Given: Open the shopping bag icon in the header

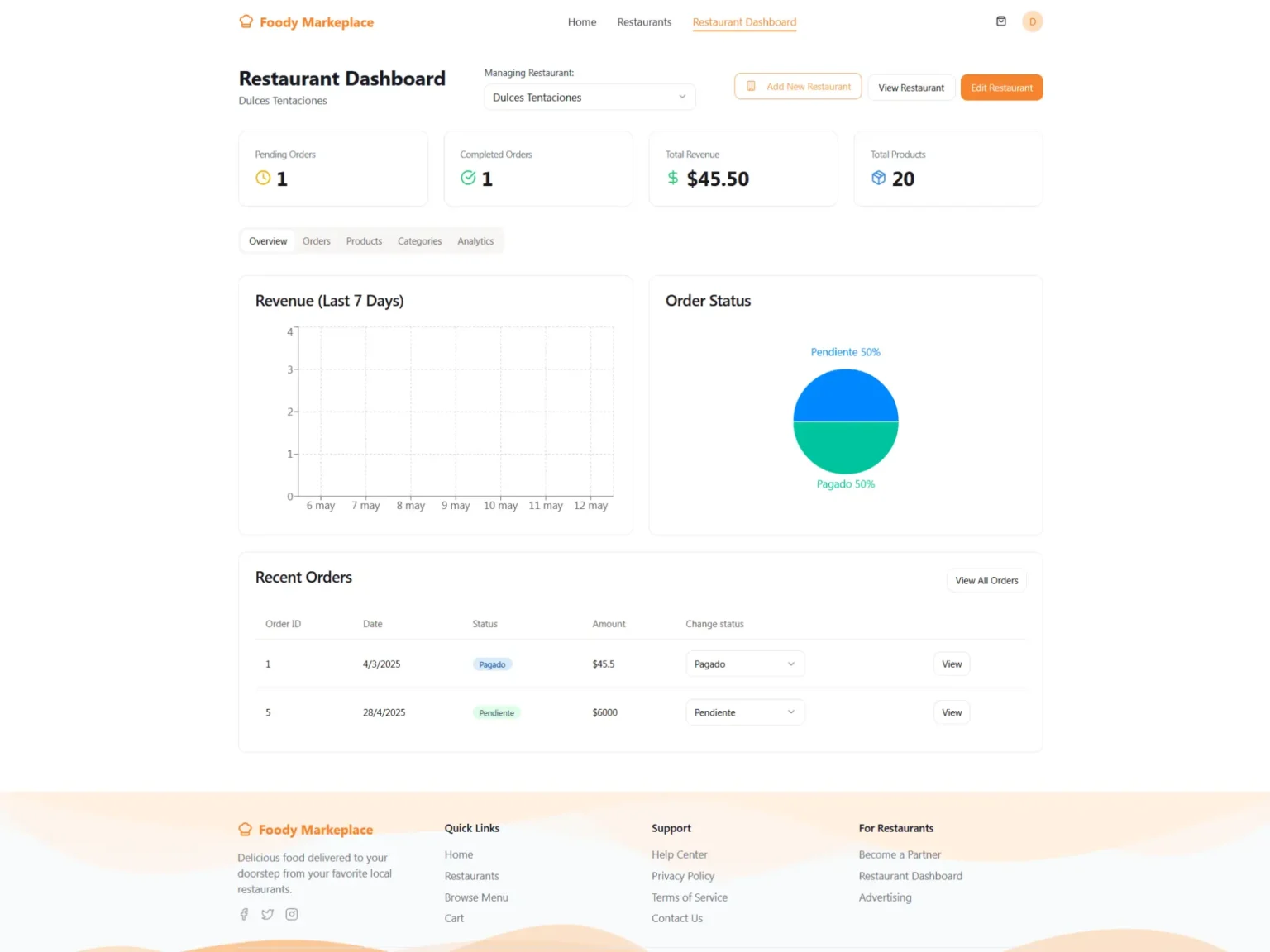Looking at the screenshot, I should (x=1001, y=21).
